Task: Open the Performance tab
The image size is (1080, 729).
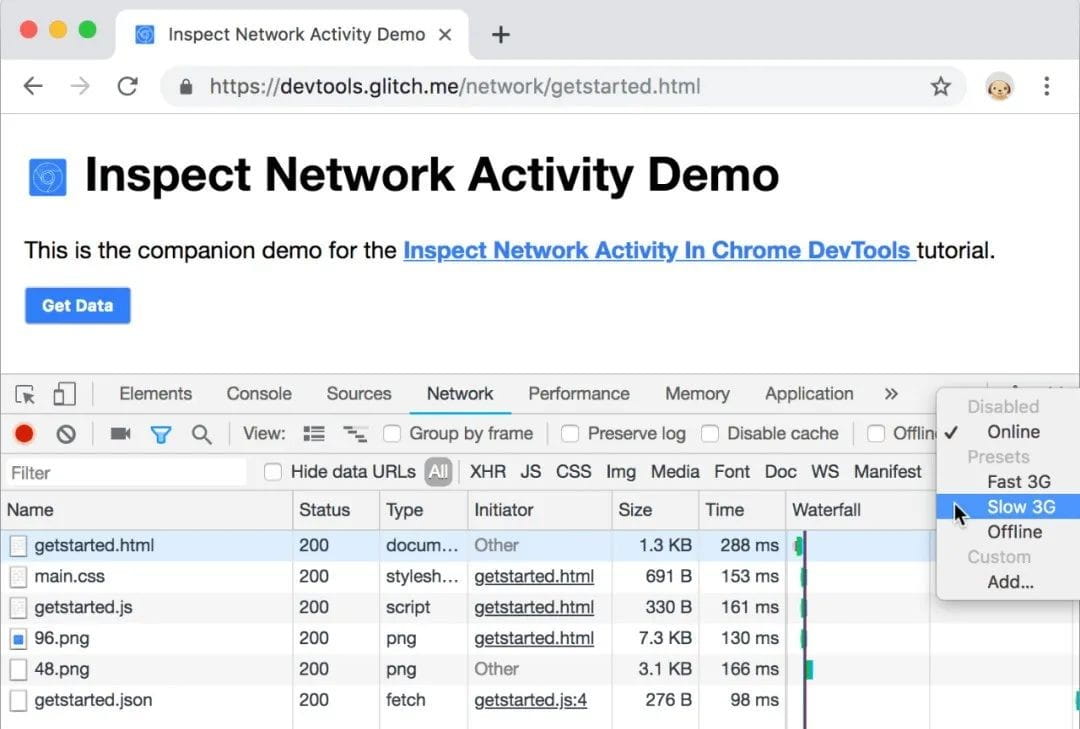Action: (x=578, y=394)
